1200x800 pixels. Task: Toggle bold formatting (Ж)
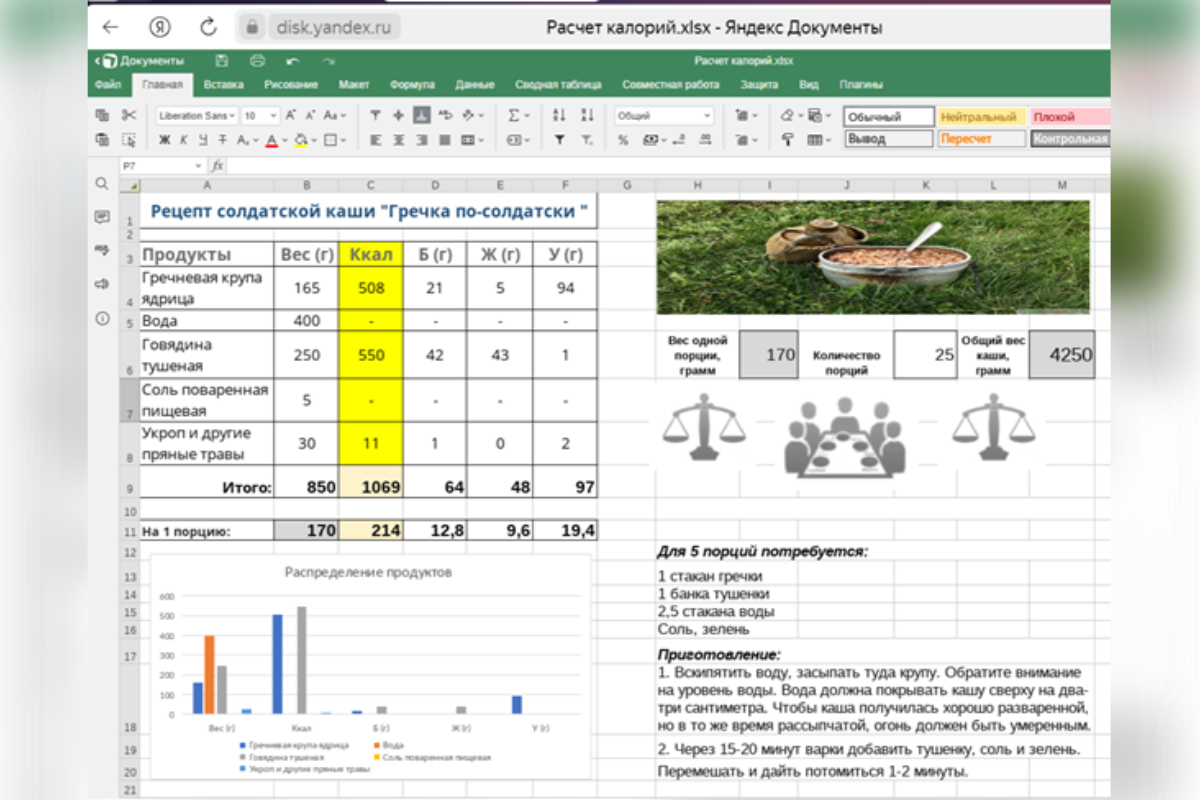coord(165,140)
